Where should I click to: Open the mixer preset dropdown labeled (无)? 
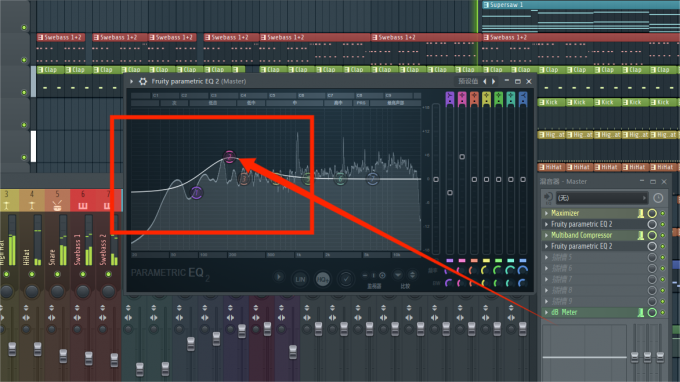(x=602, y=198)
